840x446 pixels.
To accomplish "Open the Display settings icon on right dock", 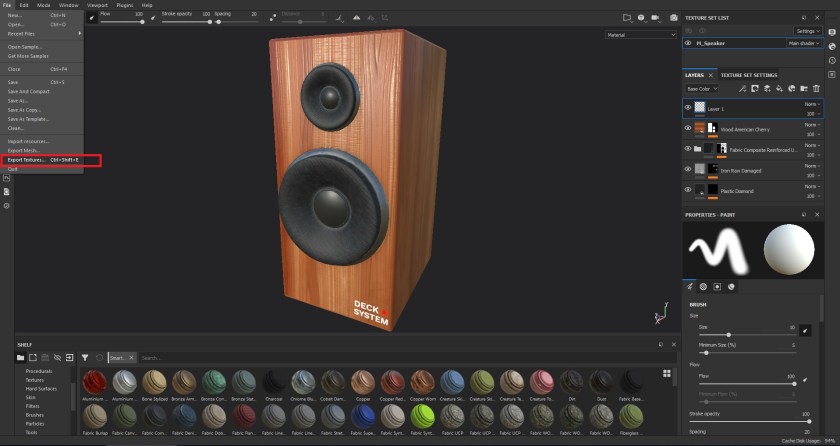I will point(832,33).
